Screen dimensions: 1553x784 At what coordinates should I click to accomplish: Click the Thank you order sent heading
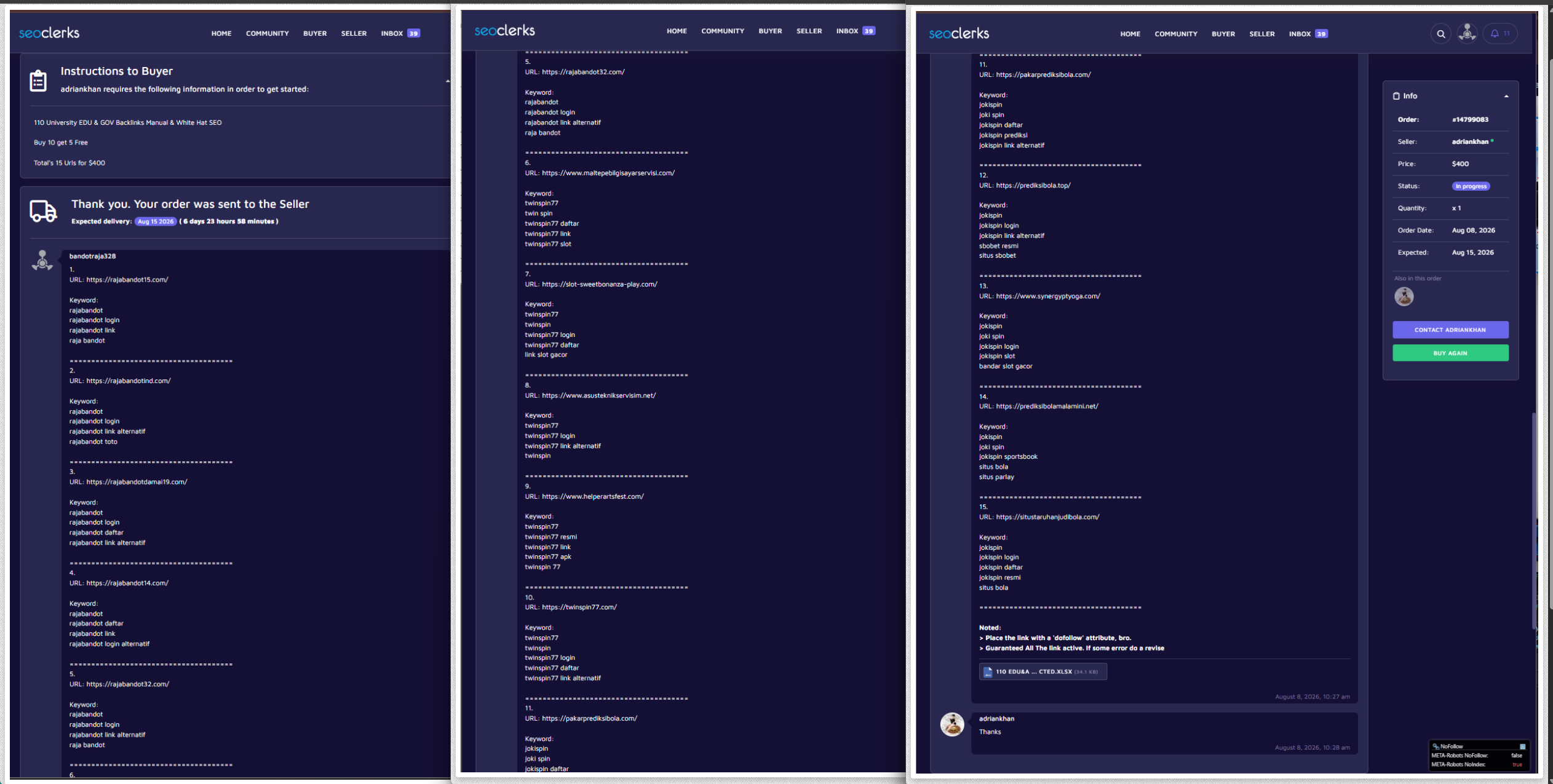(x=190, y=204)
